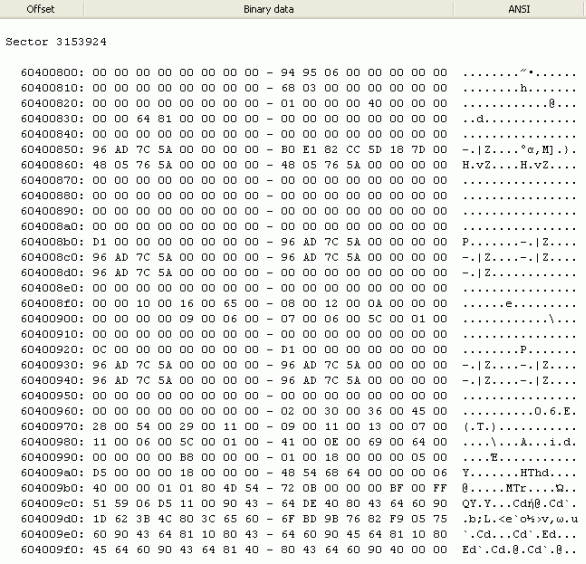Click offset 604008b0
Image resolution: width=586 pixels, height=564 pixels.
52,242
